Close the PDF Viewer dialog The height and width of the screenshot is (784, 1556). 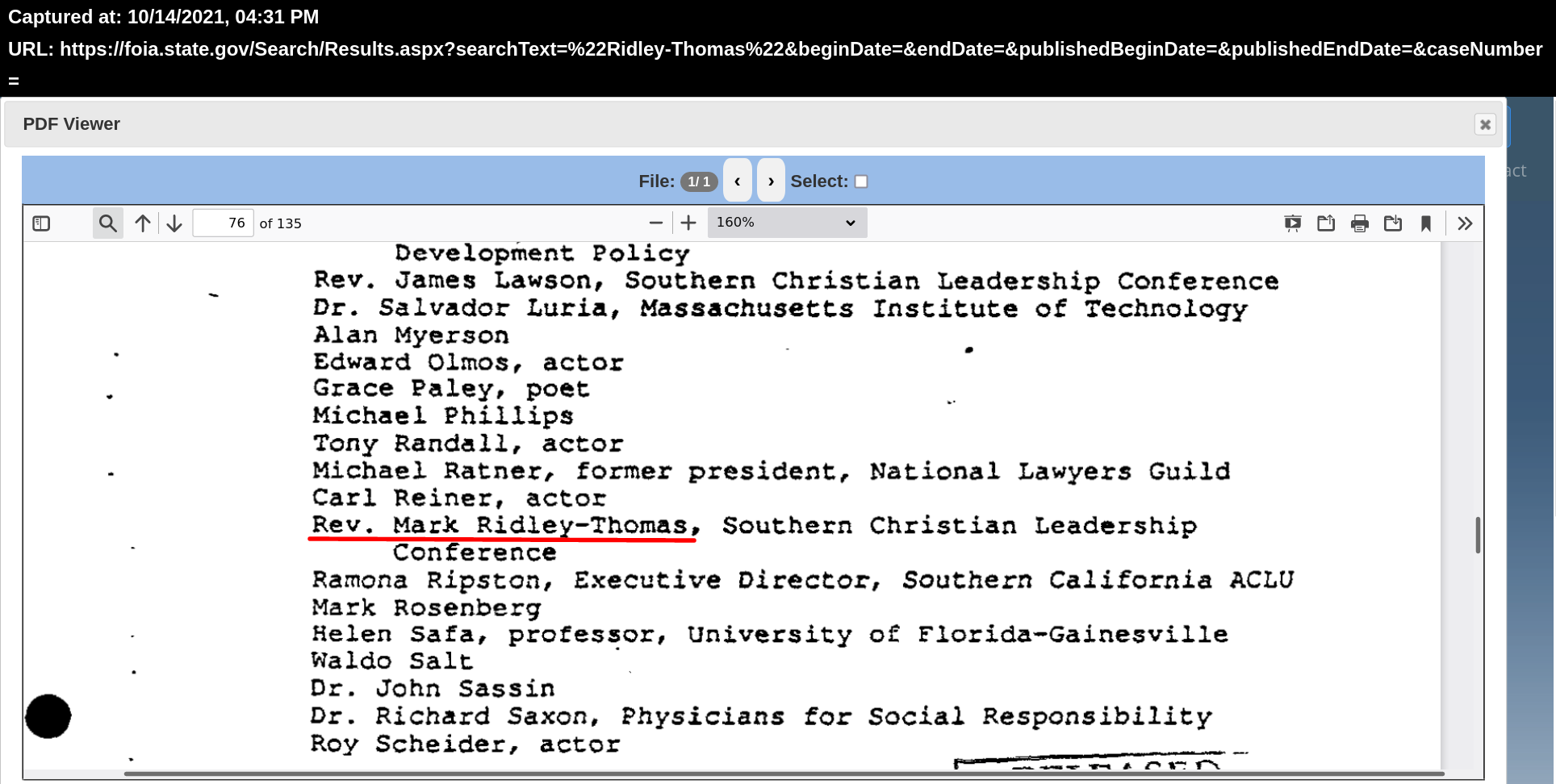pos(1485,124)
